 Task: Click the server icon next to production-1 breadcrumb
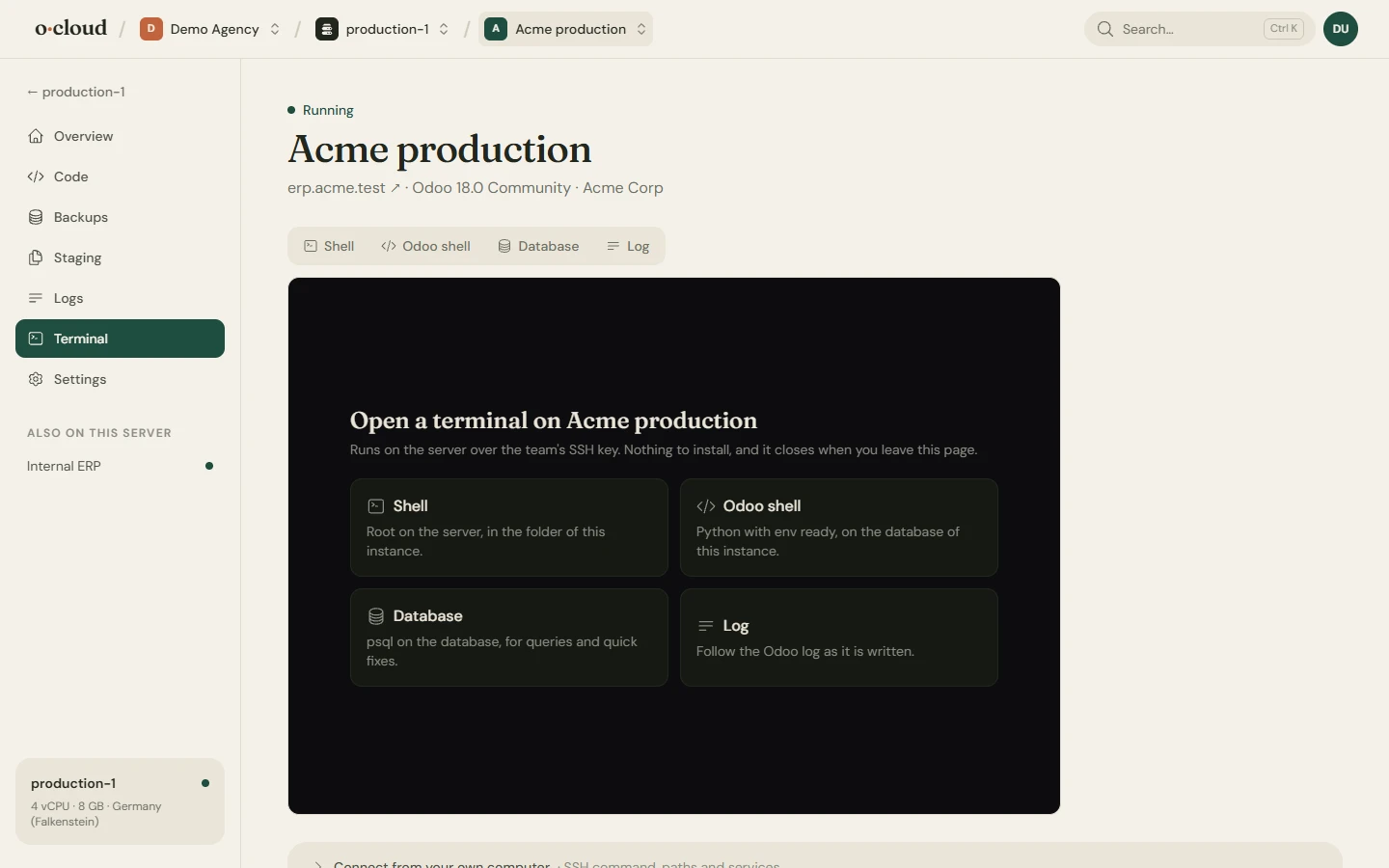327,29
